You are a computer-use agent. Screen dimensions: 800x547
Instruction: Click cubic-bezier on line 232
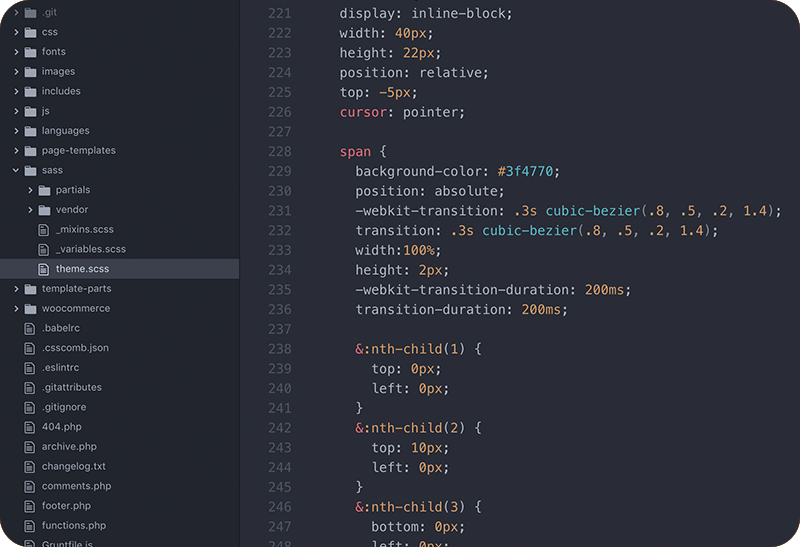pos(530,231)
